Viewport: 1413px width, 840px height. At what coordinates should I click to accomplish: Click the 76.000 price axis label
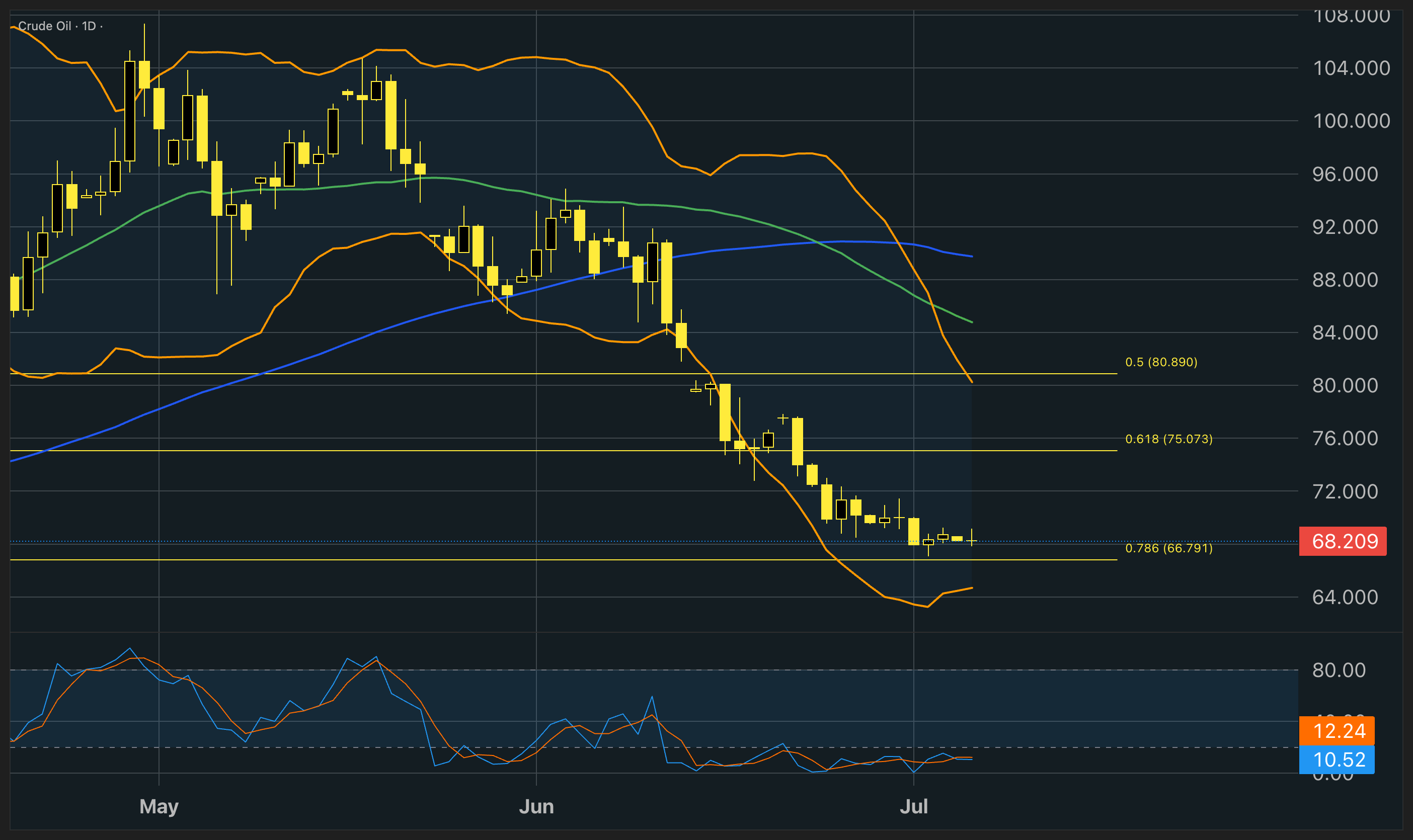pos(1345,438)
